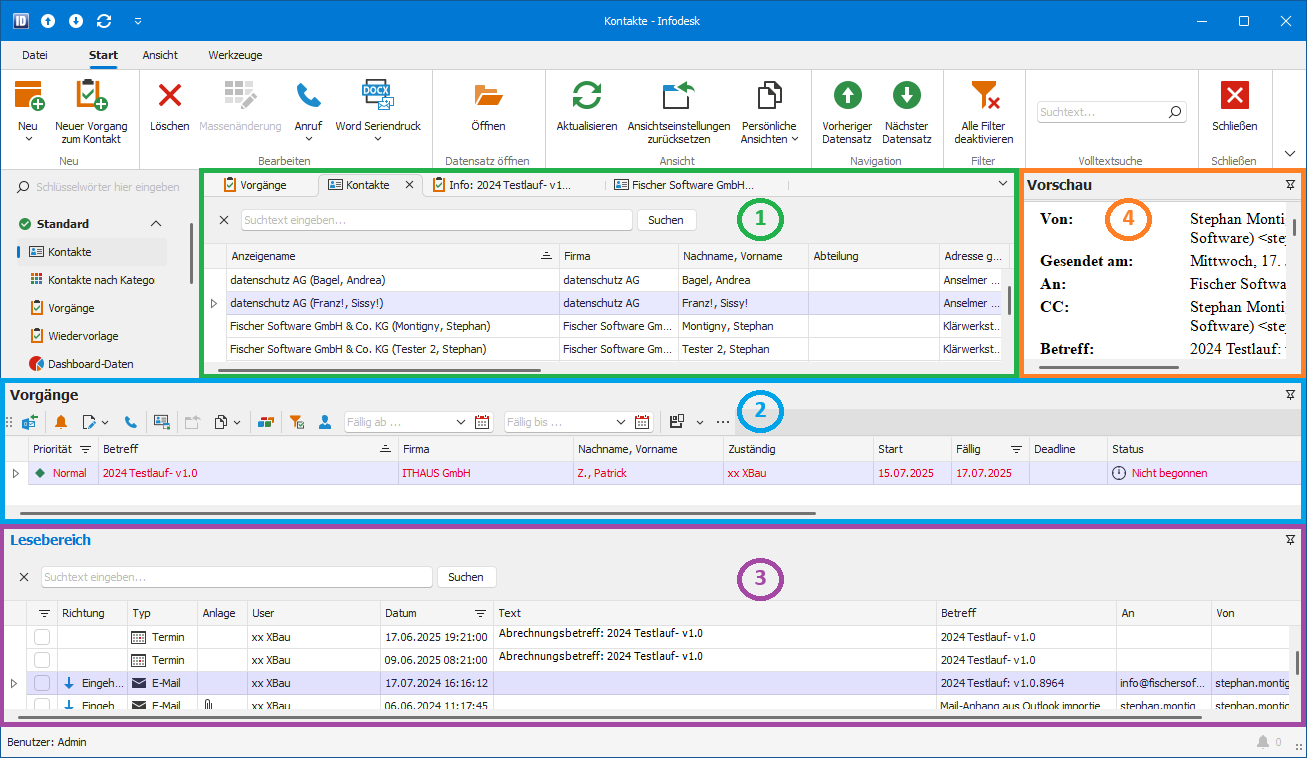Select Wiedervorlage in the sidebar
Image resolution: width=1307 pixels, height=758 pixels.
click(x=84, y=336)
